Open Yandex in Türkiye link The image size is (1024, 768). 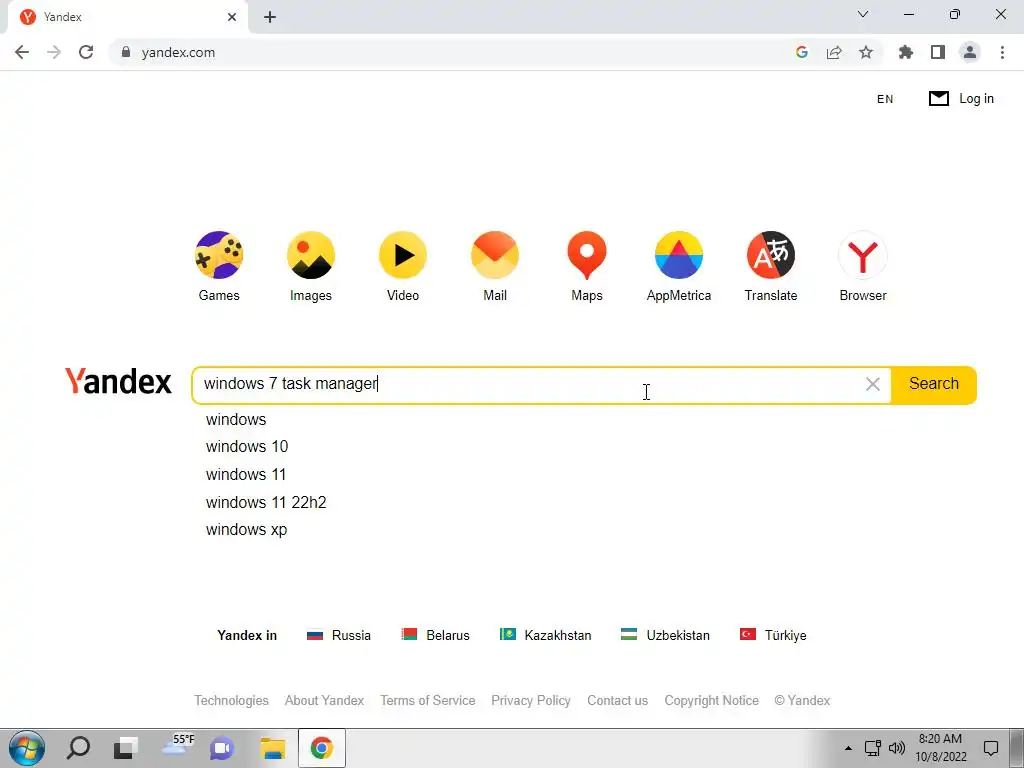coord(773,635)
